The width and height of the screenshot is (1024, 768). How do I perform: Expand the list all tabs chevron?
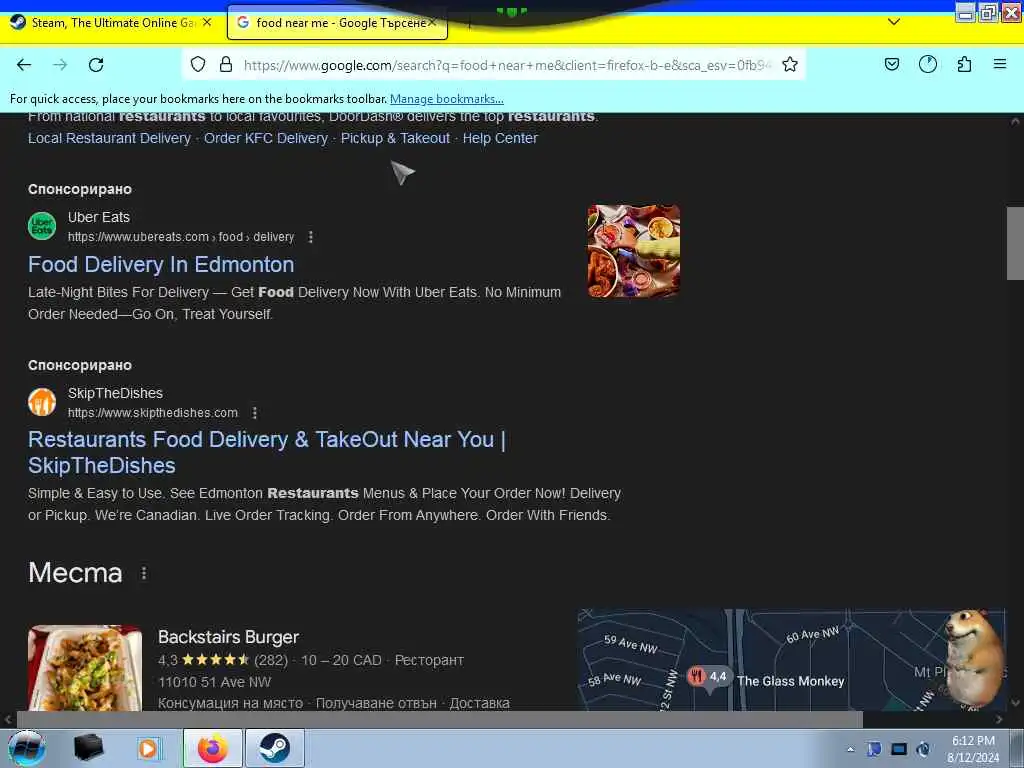pos(894,22)
